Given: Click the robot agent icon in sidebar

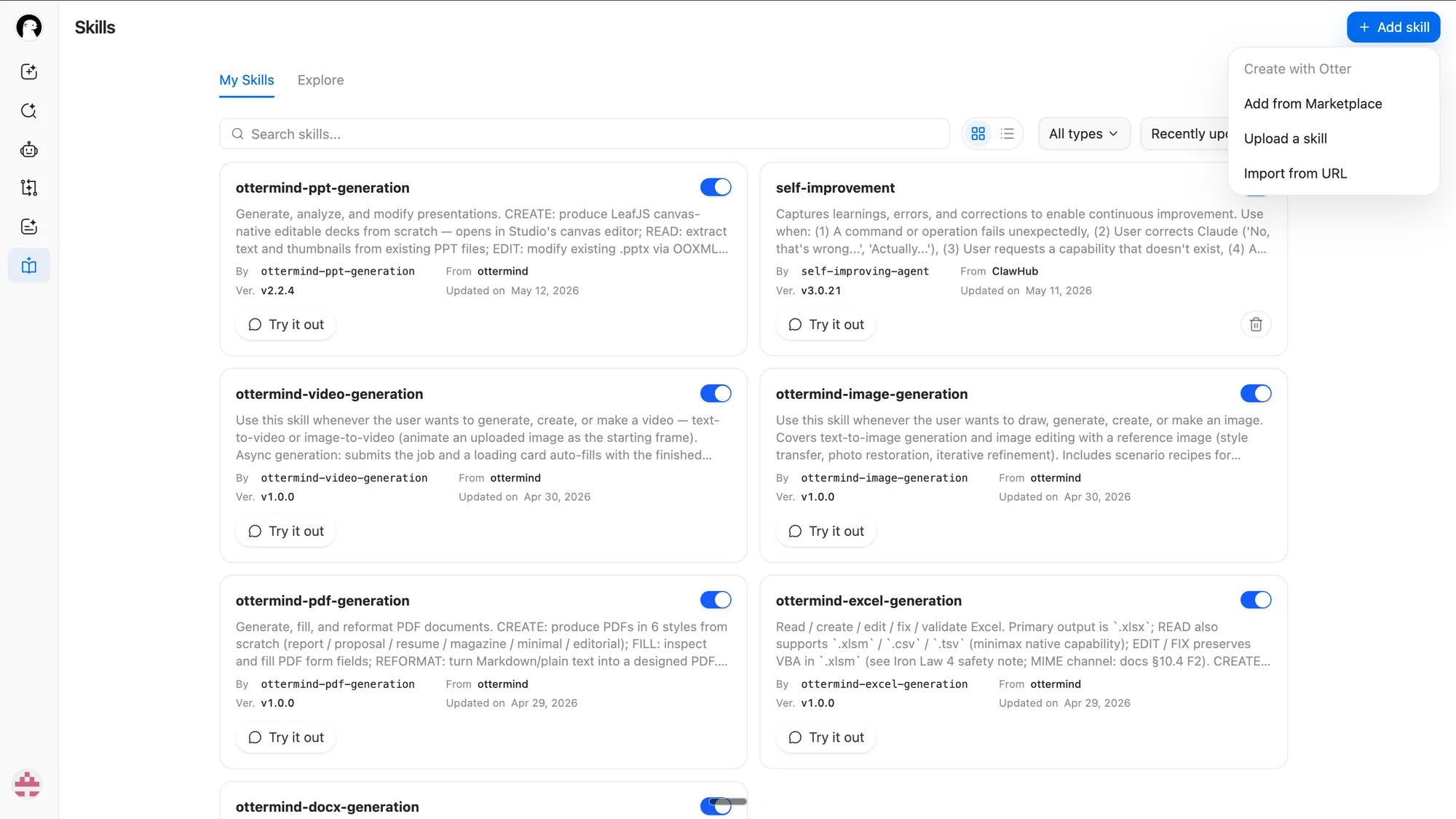Looking at the screenshot, I should [x=29, y=149].
